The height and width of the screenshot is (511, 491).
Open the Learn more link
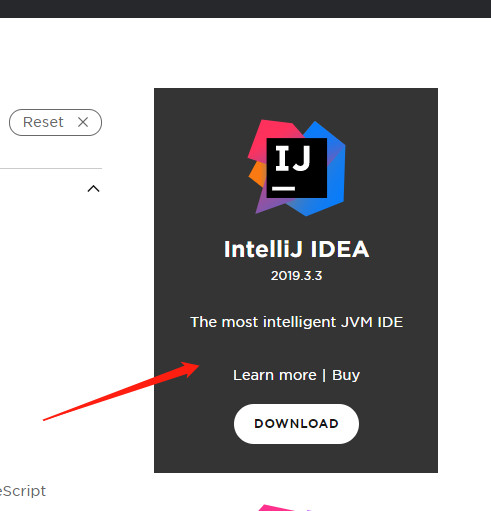tap(275, 375)
